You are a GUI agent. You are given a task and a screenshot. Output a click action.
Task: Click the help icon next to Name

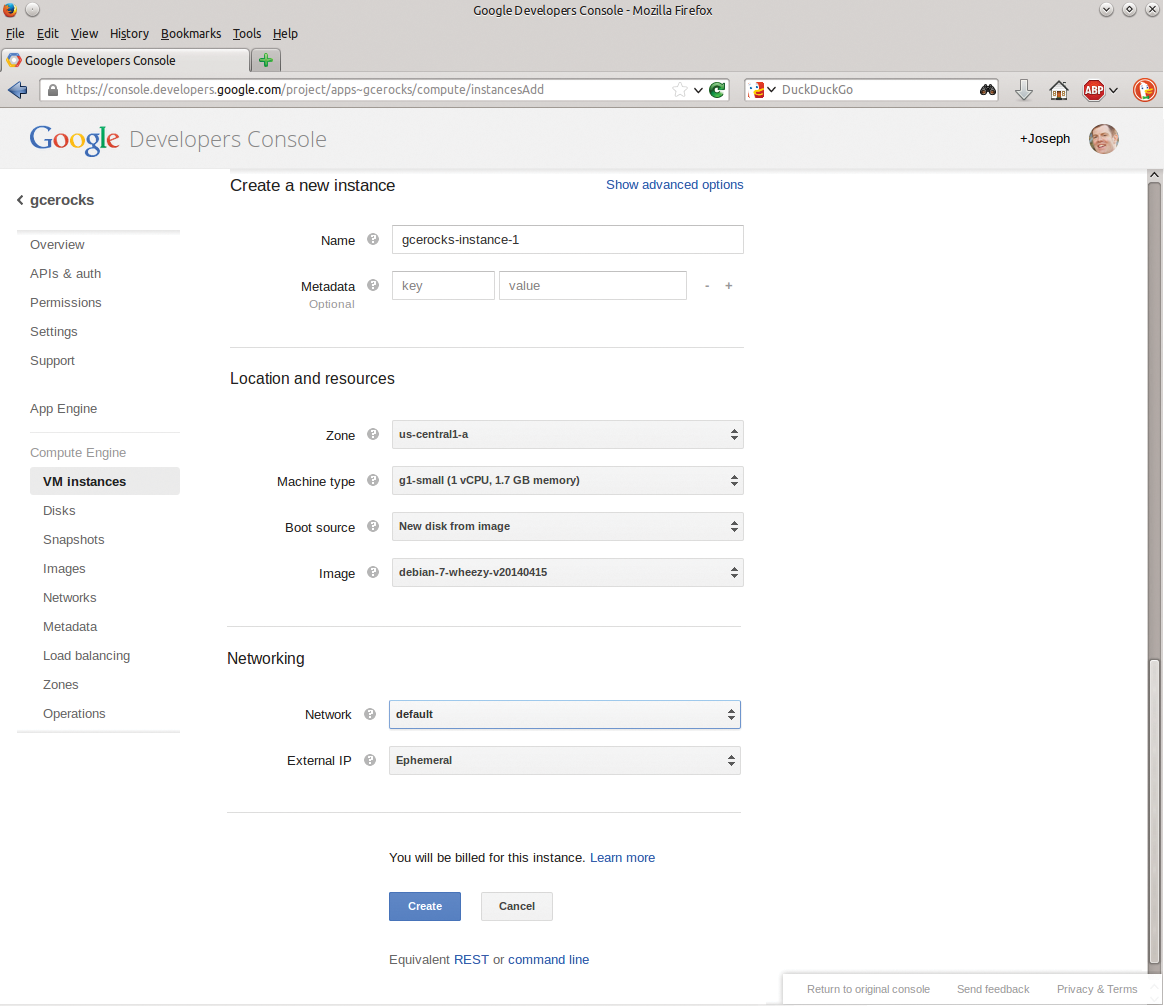click(x=373, y=239)
